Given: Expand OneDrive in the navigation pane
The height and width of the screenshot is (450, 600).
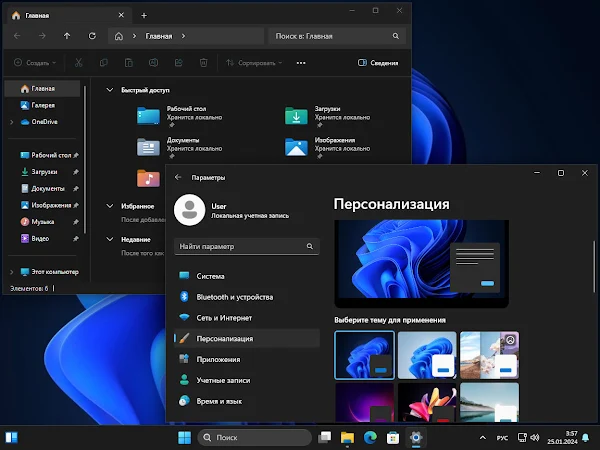Looking at the screenshot, I should (11, 122).
